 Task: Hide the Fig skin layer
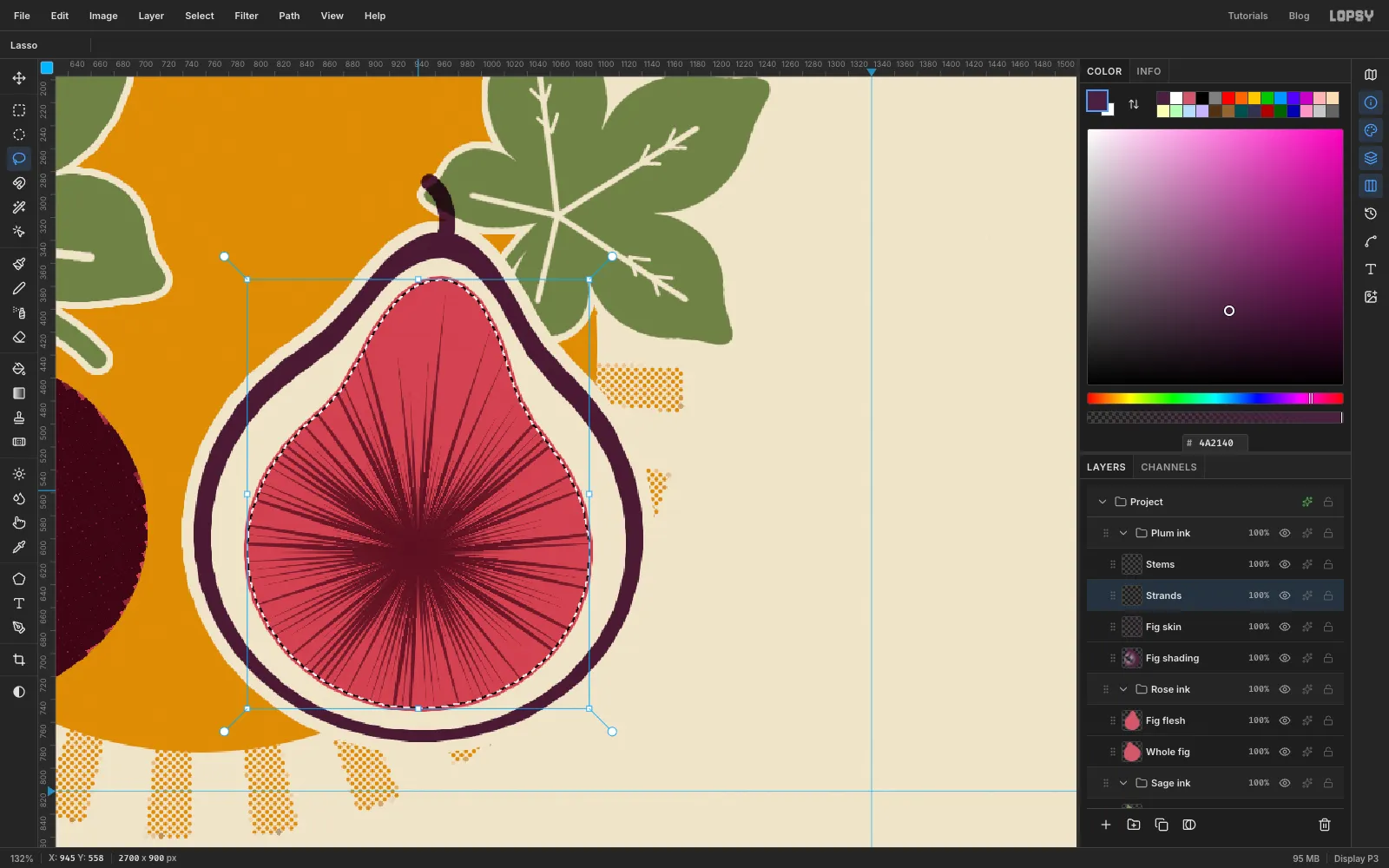1285,627
